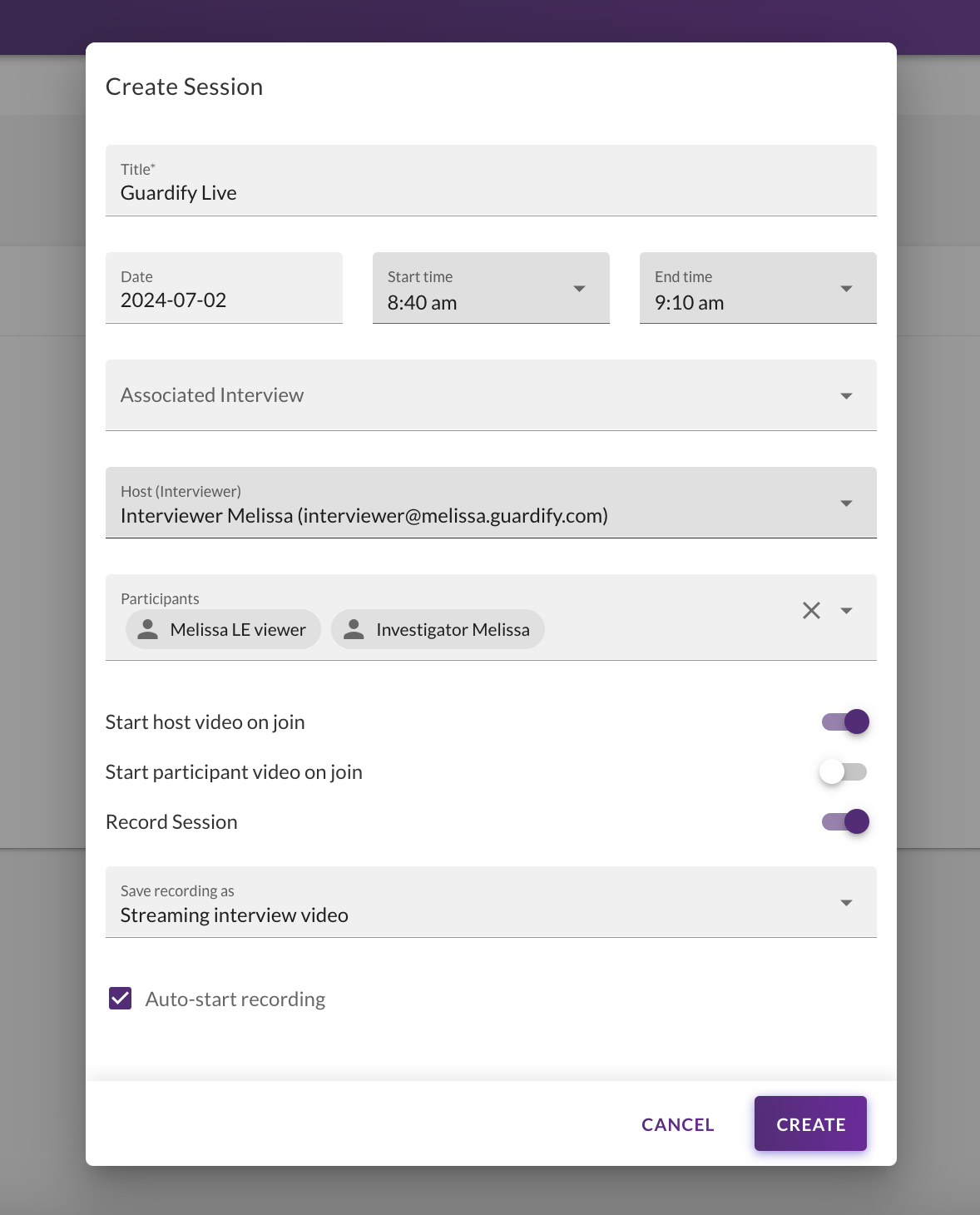Click the Start time dropdown arrow

tap(580, 289)
